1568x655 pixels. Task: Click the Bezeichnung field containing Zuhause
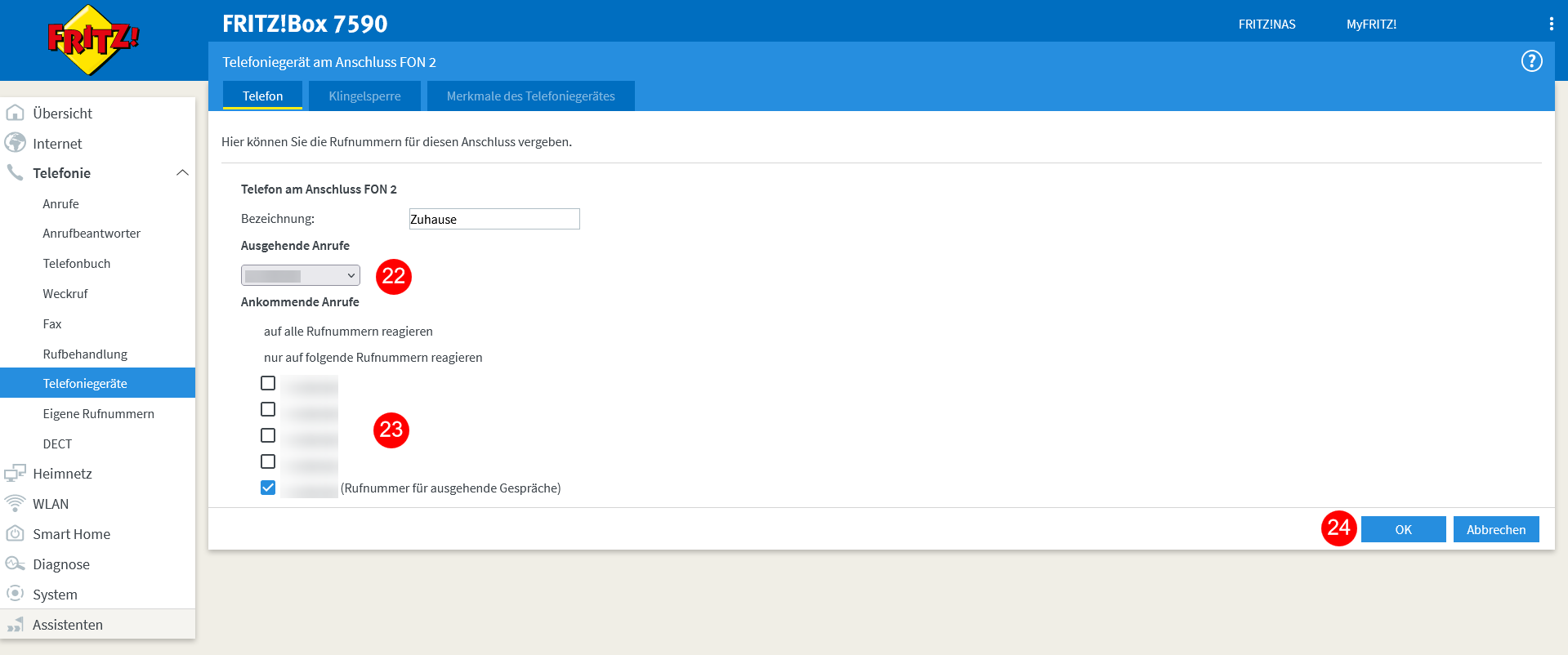point(494,219)
